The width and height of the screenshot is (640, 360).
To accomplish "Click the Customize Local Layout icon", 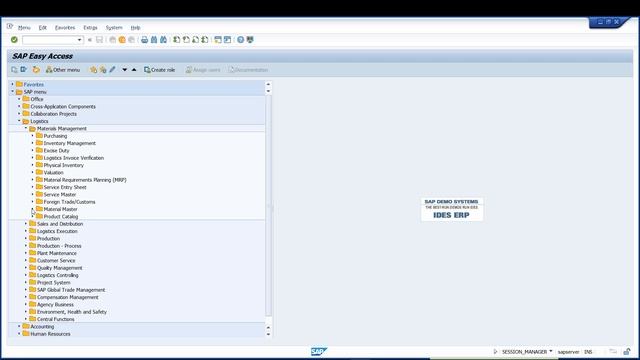I will point(250,40).
